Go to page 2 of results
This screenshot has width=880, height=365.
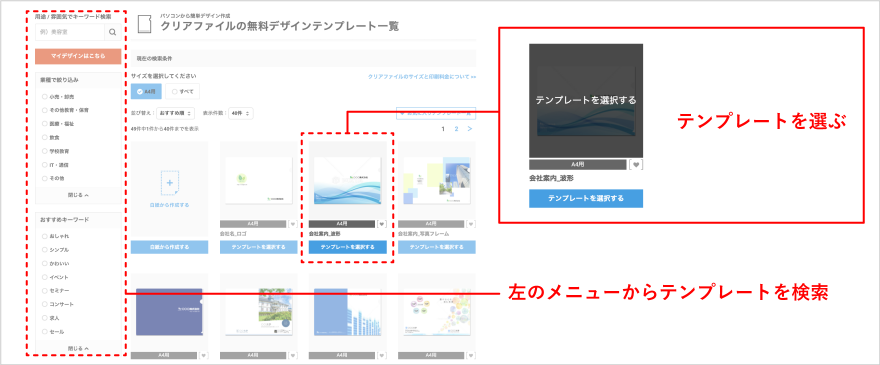click(x=456, y=129)
